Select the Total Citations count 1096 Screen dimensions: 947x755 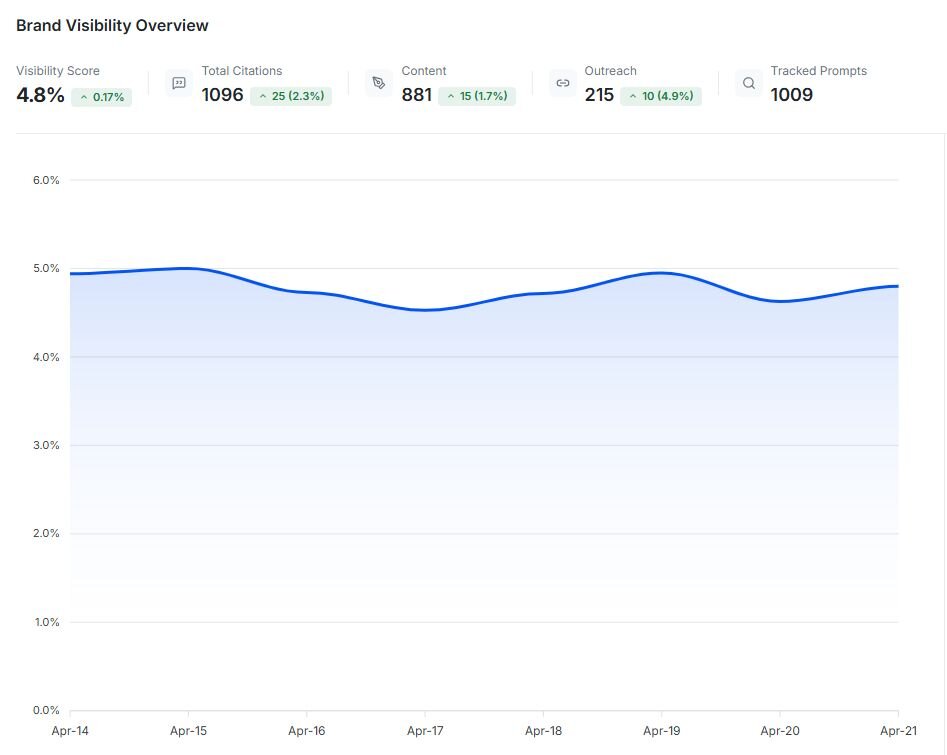[222, 96]
